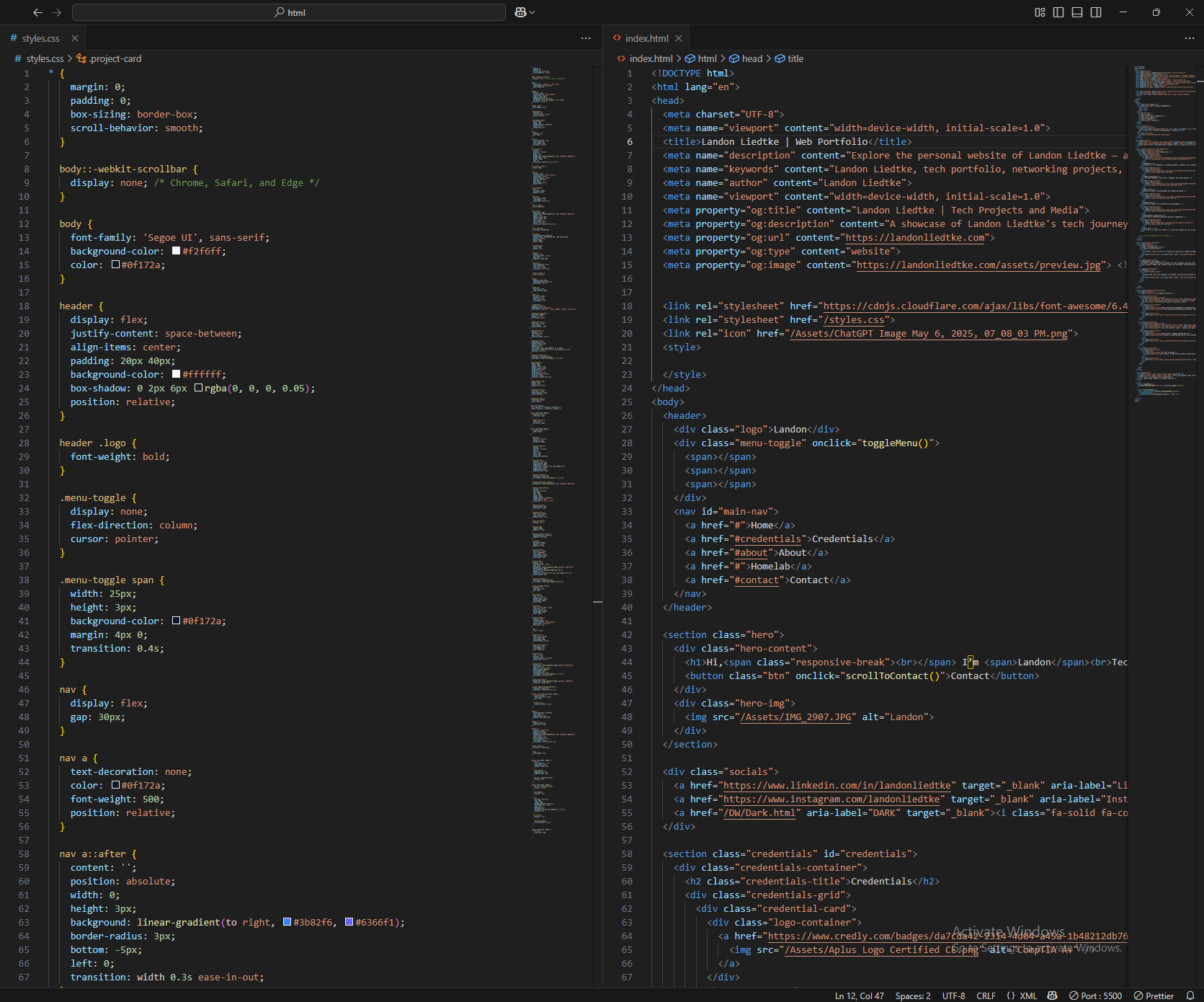The image size is (1204, 1002).
Task: Change indentation via Spaces: 2
Action: tap(913, 996)
